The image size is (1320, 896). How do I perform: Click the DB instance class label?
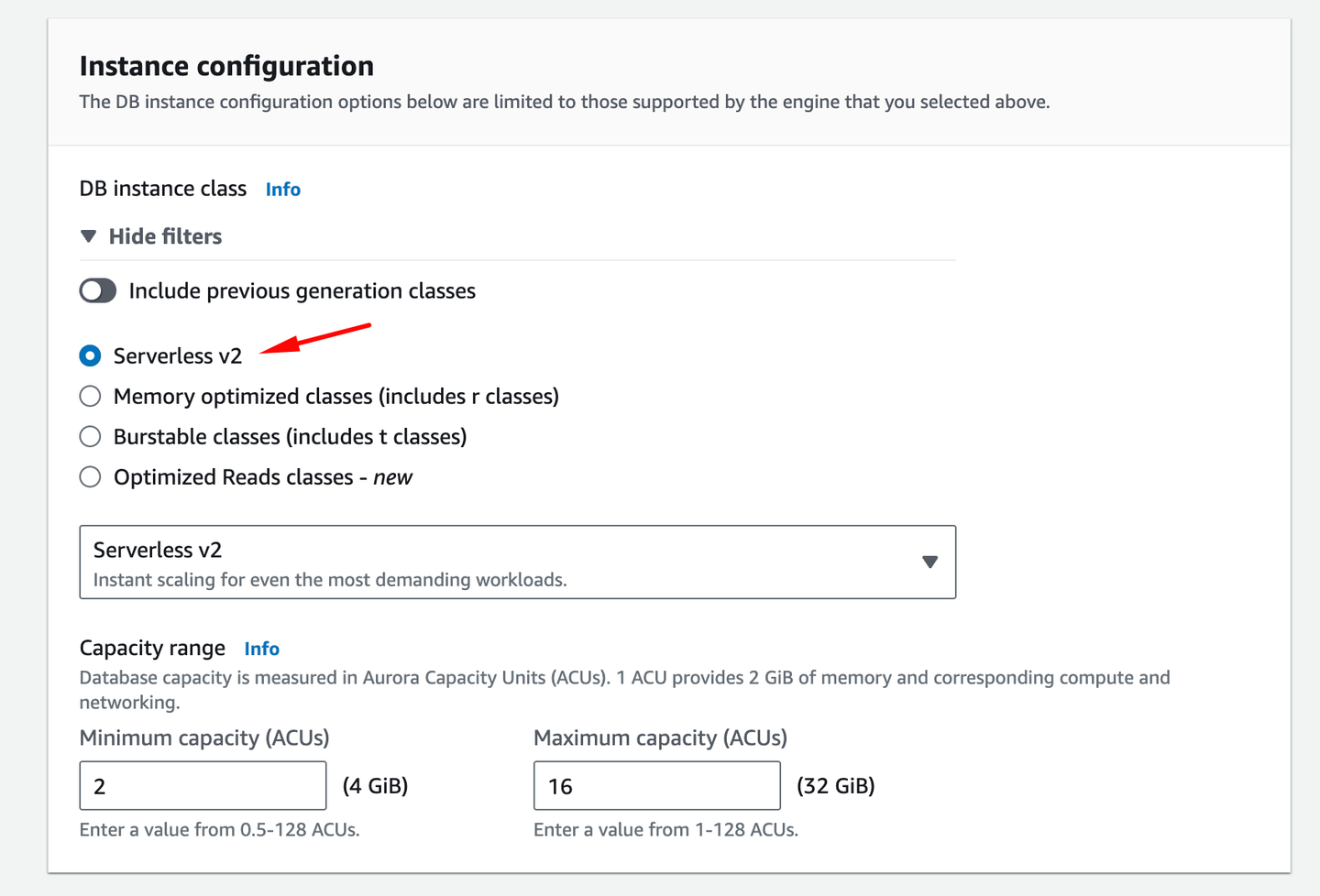coord(162,189)
